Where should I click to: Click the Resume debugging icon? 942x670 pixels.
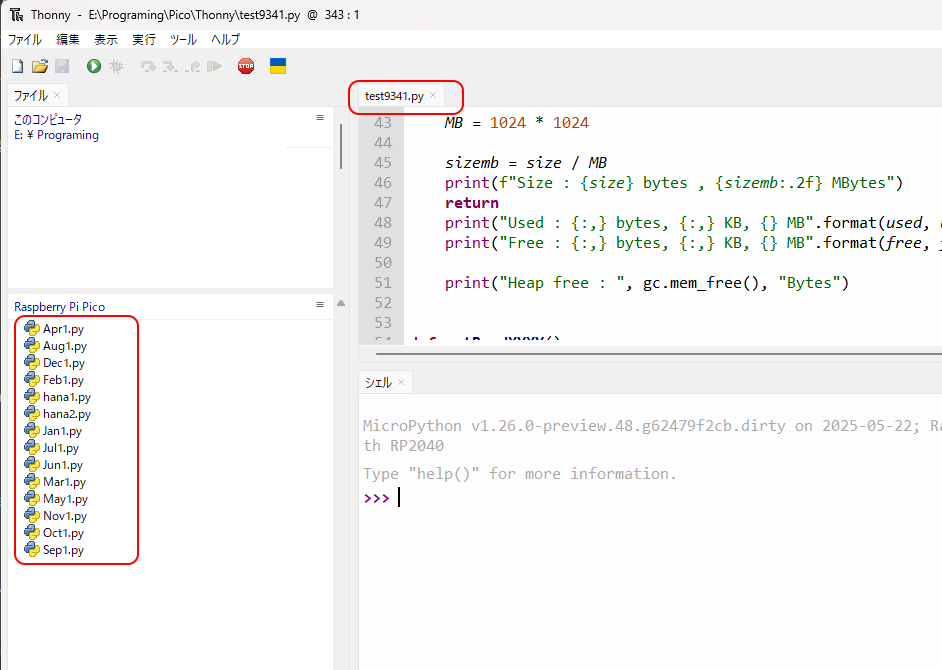[x=214, y=66]
